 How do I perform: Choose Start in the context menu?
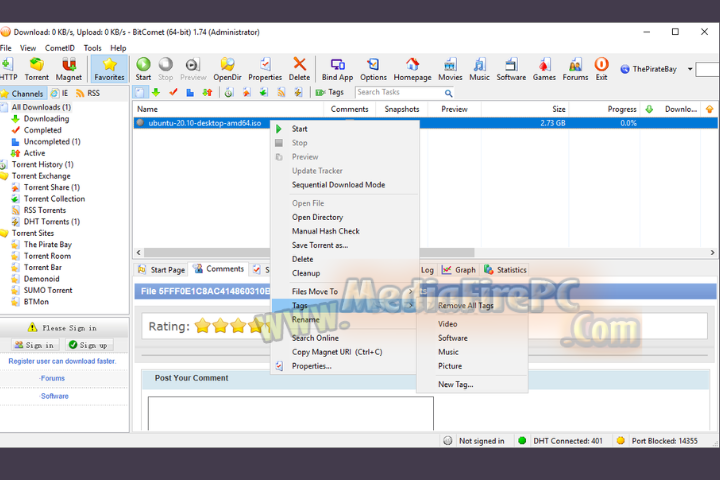(345, 129)
